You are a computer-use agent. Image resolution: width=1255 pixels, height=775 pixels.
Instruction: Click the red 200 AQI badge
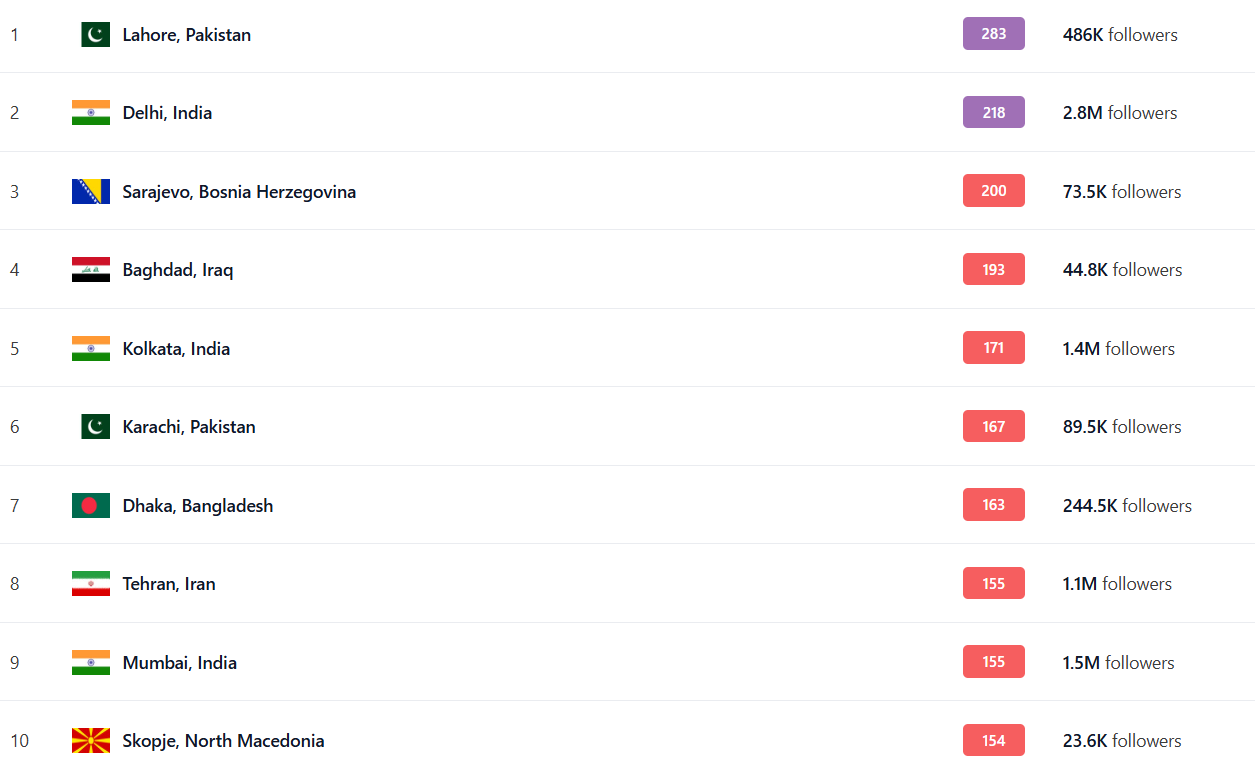pos(993,191)
